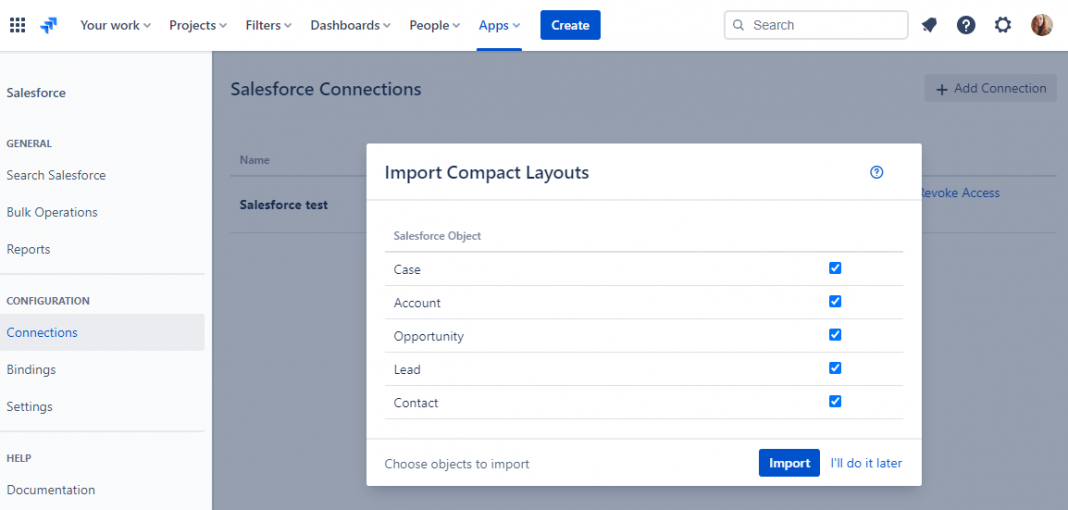Click the I'll do it later link

coord(866,463)
